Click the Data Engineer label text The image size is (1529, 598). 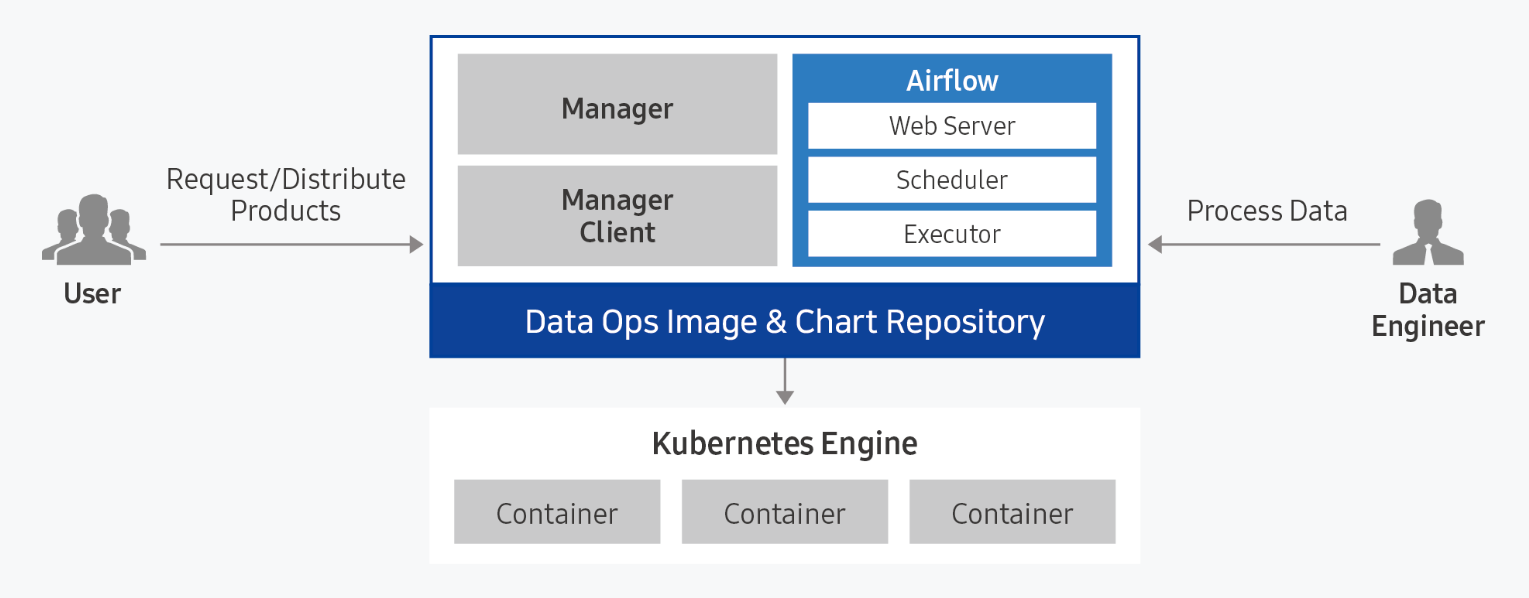click(1427, 310)
